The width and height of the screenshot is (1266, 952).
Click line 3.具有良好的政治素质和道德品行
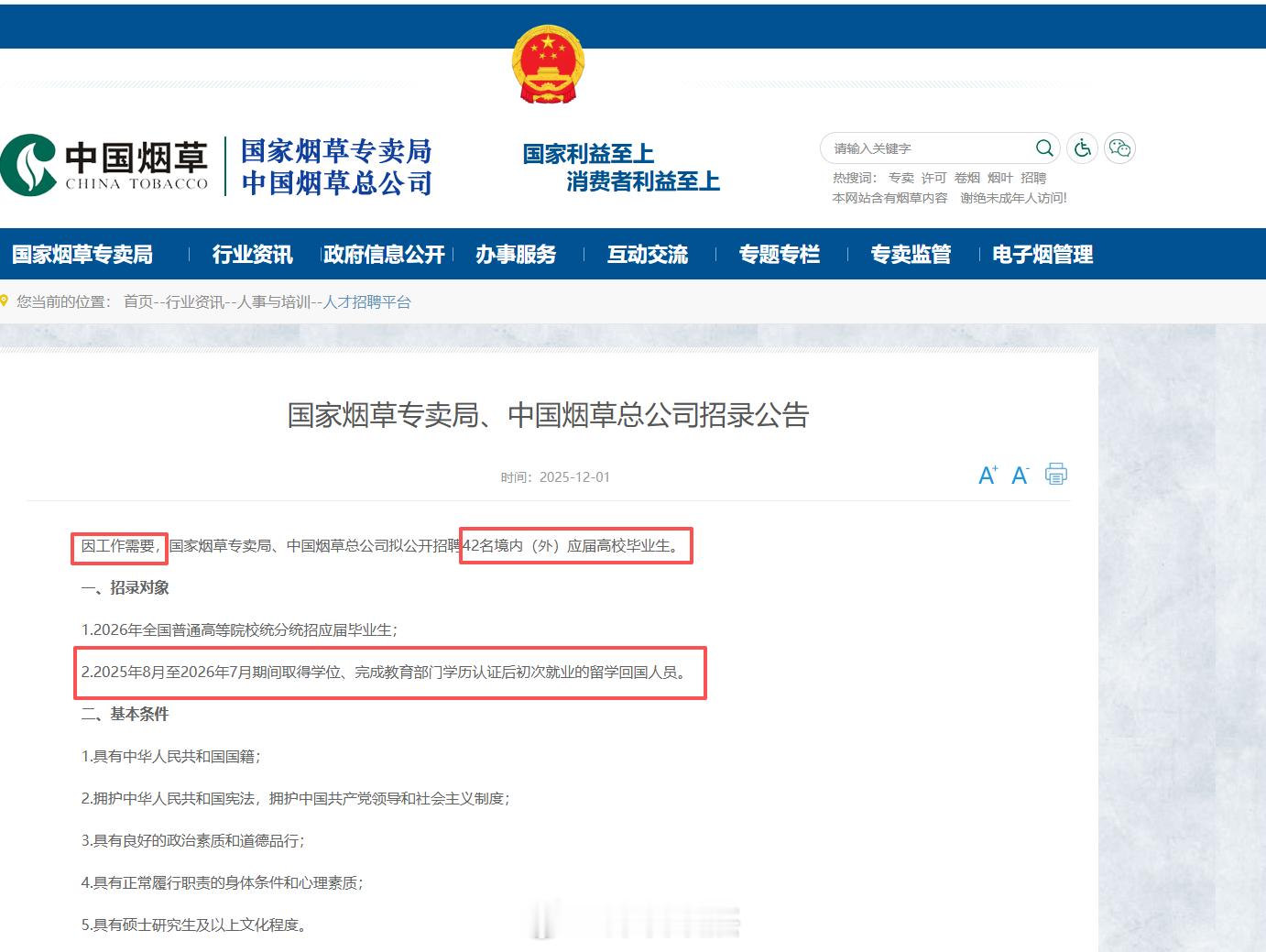pos(193,840)
